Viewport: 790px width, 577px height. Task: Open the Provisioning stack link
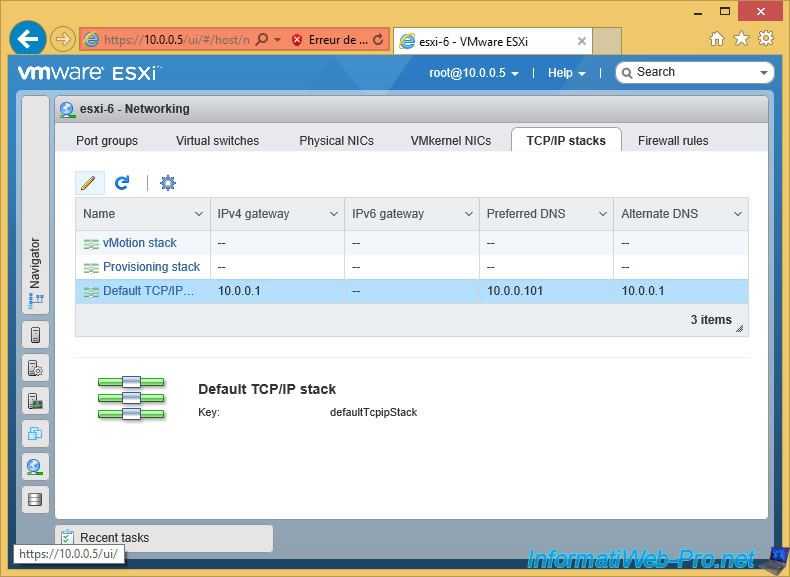pos(151,267)
